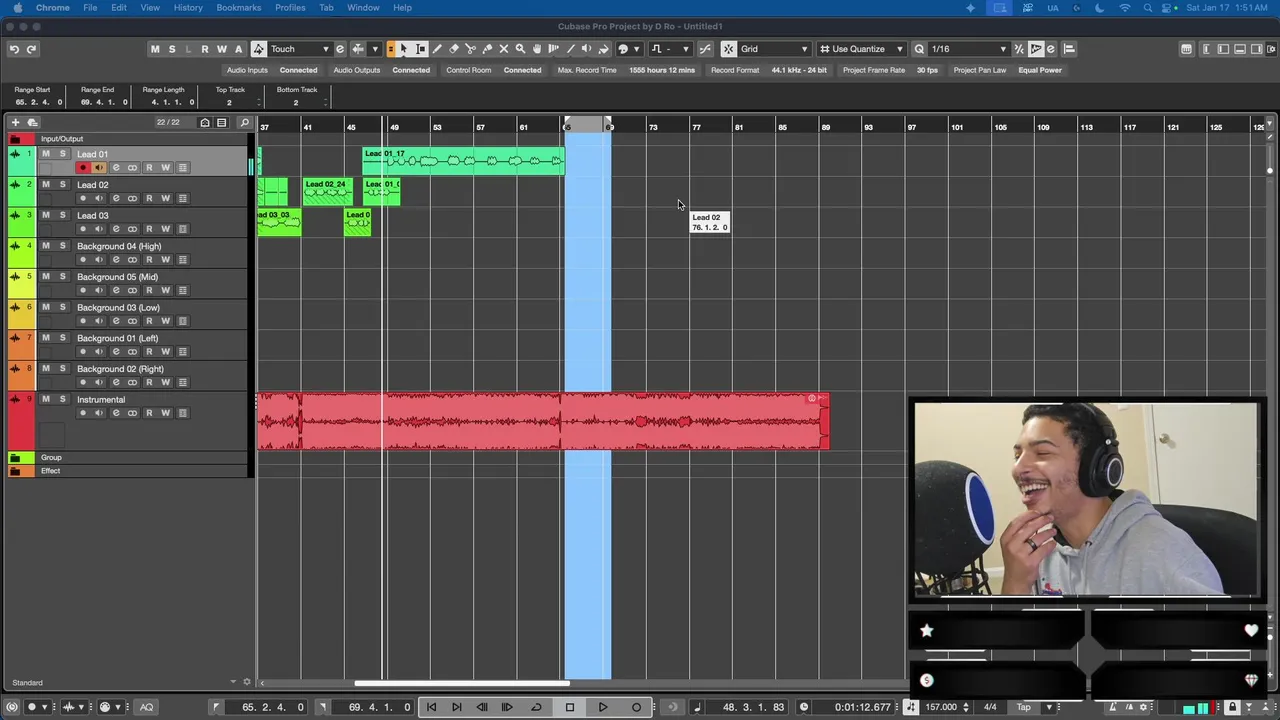Select the Object Selection arrow tool
1280x720 pixels.
coord(404,49)
